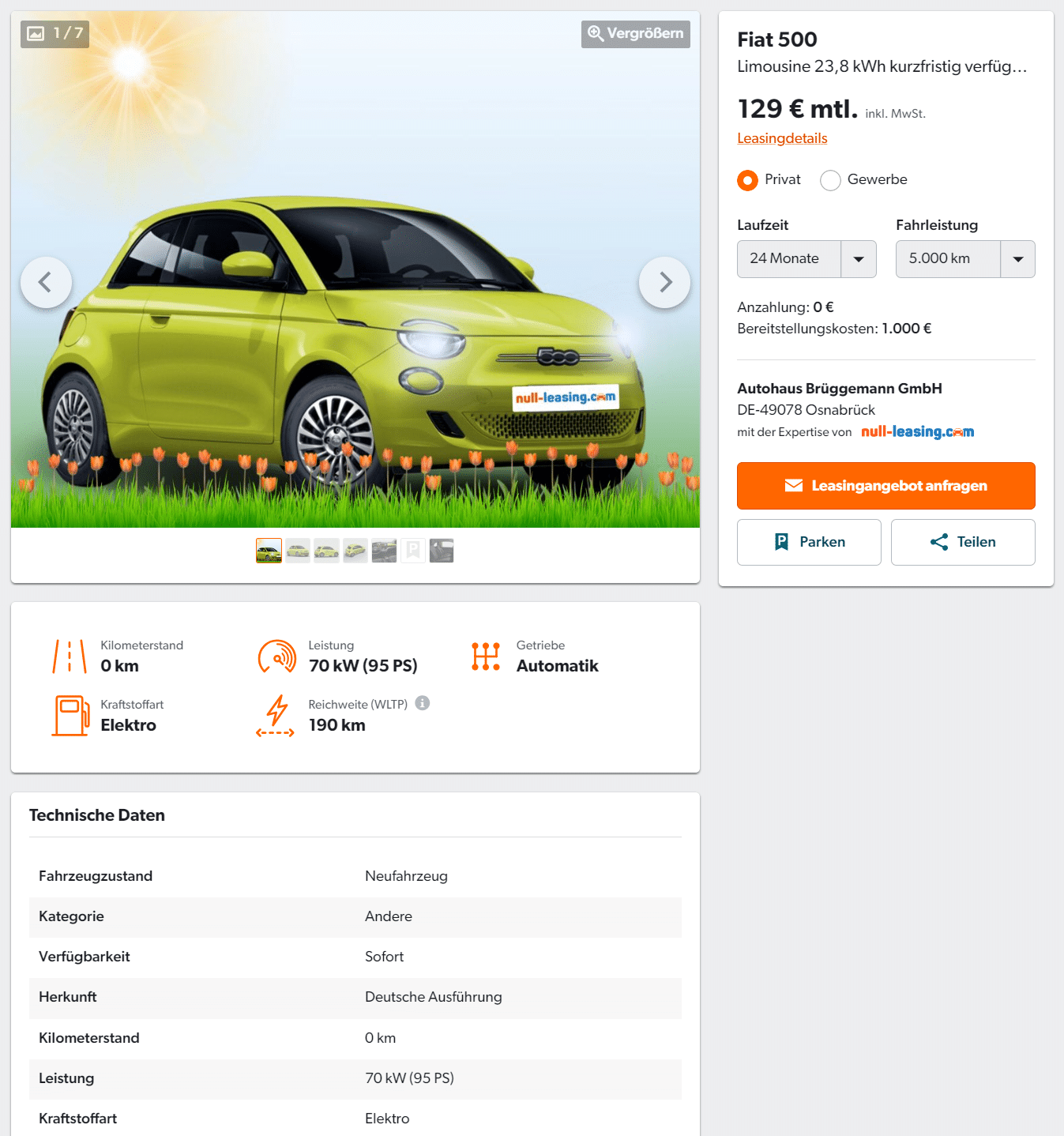The height and width of the screenshot is (1136, 1064).
Task: Click the Parken button
Action: (809, 542)
